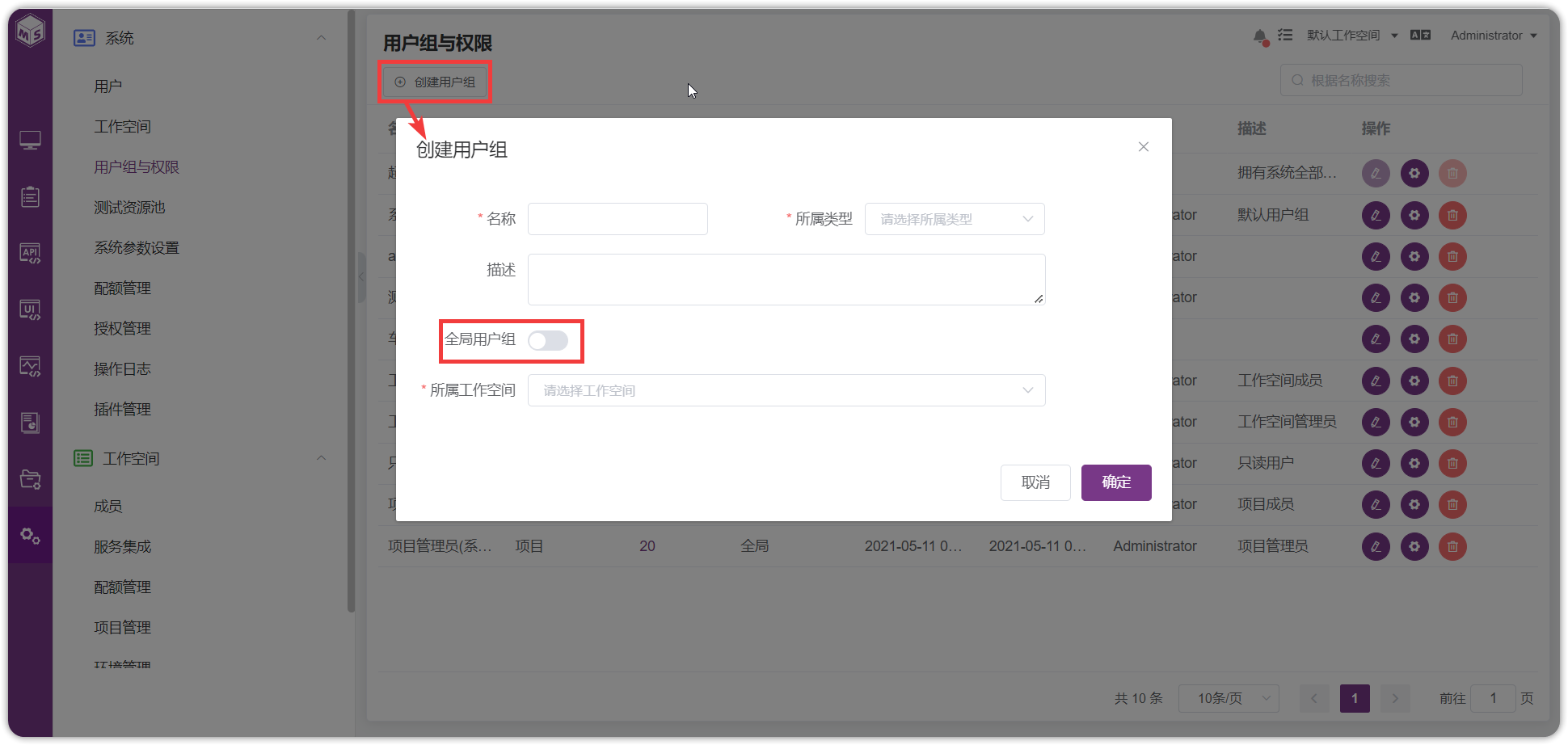This screenshot has height=745, width=1568.
Task: Switch language with the A/文 icon
Action: click(x=1420, y=35)
